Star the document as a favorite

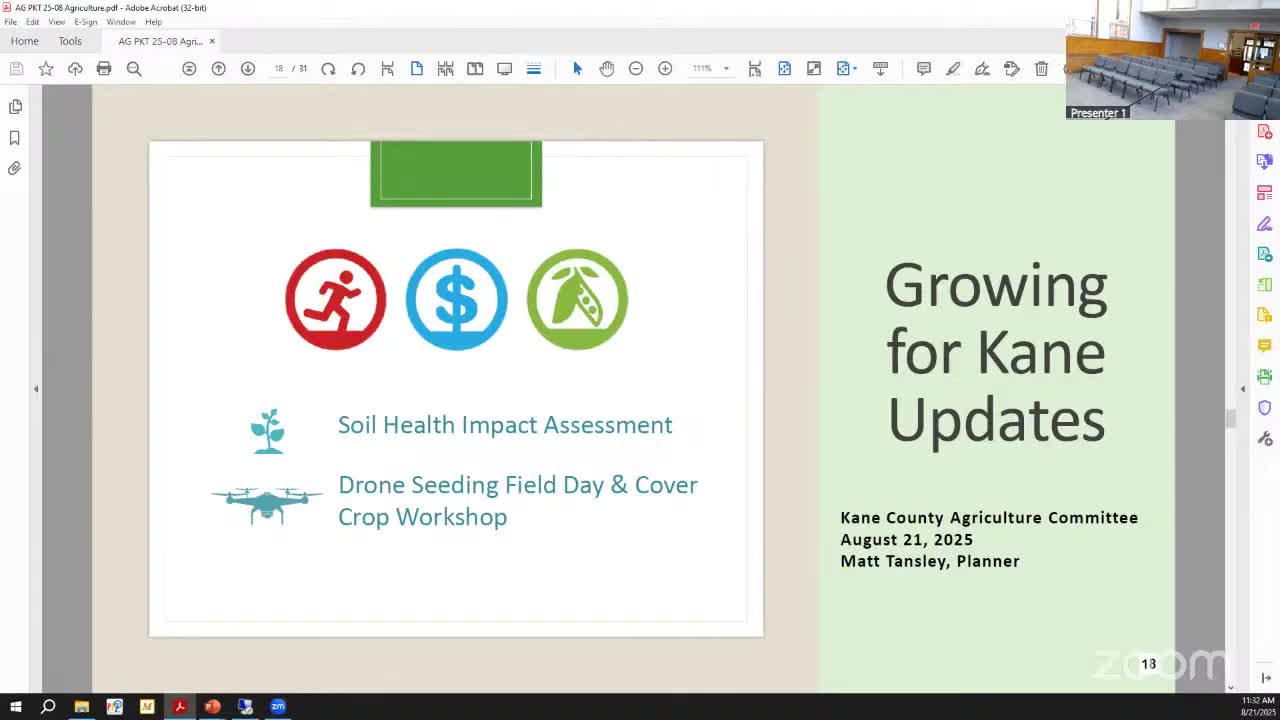[46, 68]
